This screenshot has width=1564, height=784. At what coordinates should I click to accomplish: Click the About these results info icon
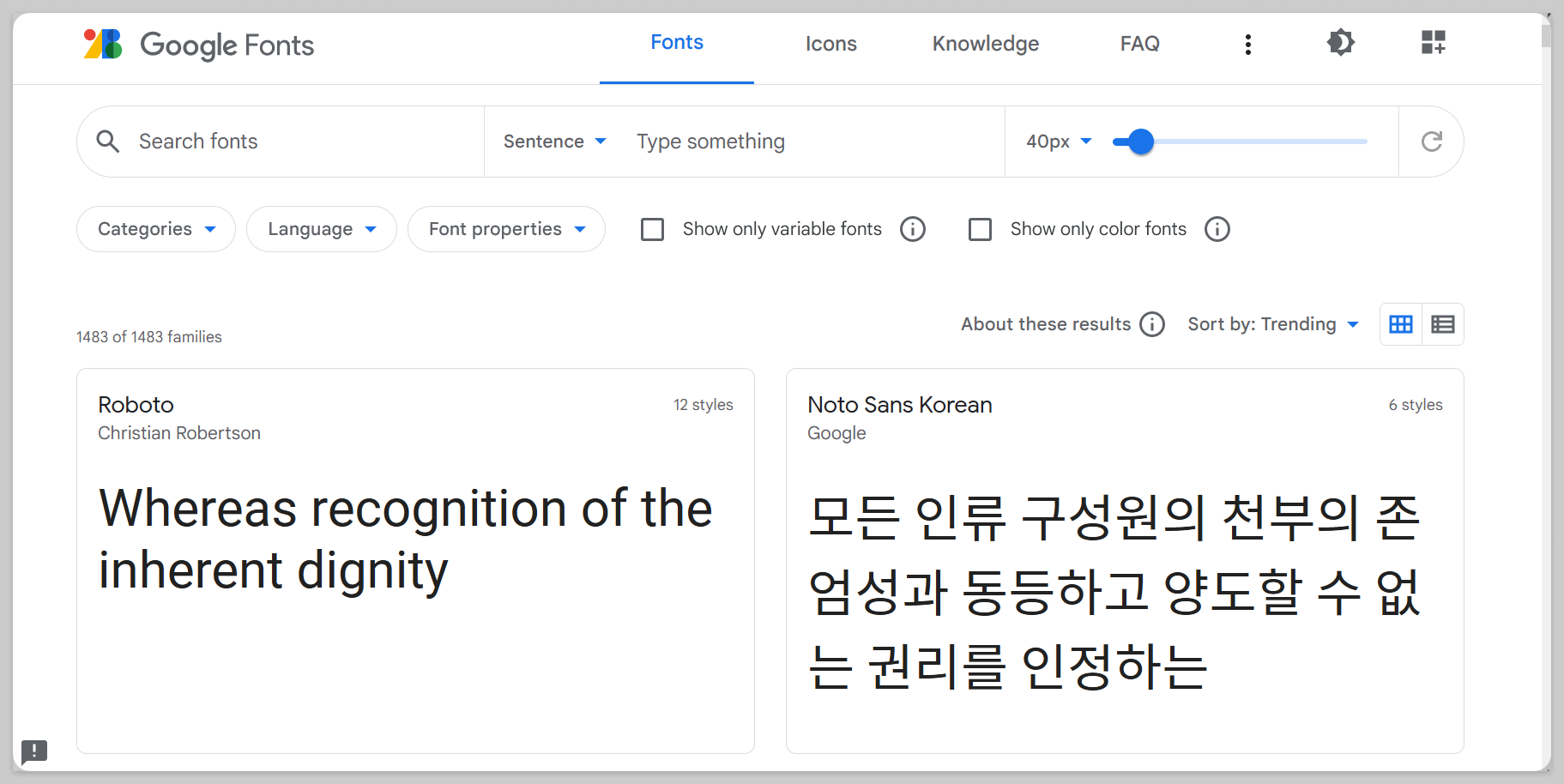pos(1152,324)
